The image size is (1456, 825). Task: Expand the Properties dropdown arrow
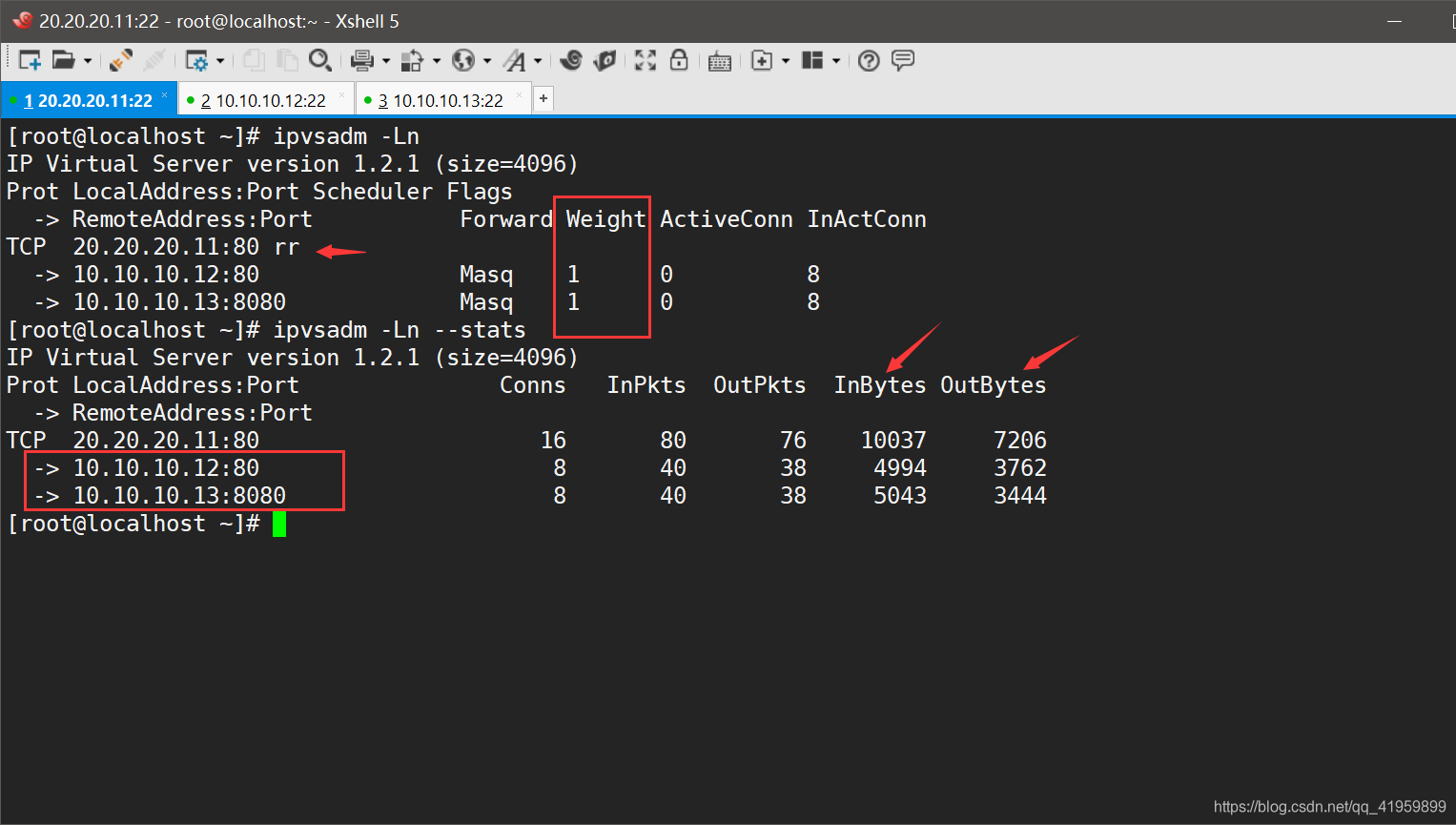[x=220, y=61]
